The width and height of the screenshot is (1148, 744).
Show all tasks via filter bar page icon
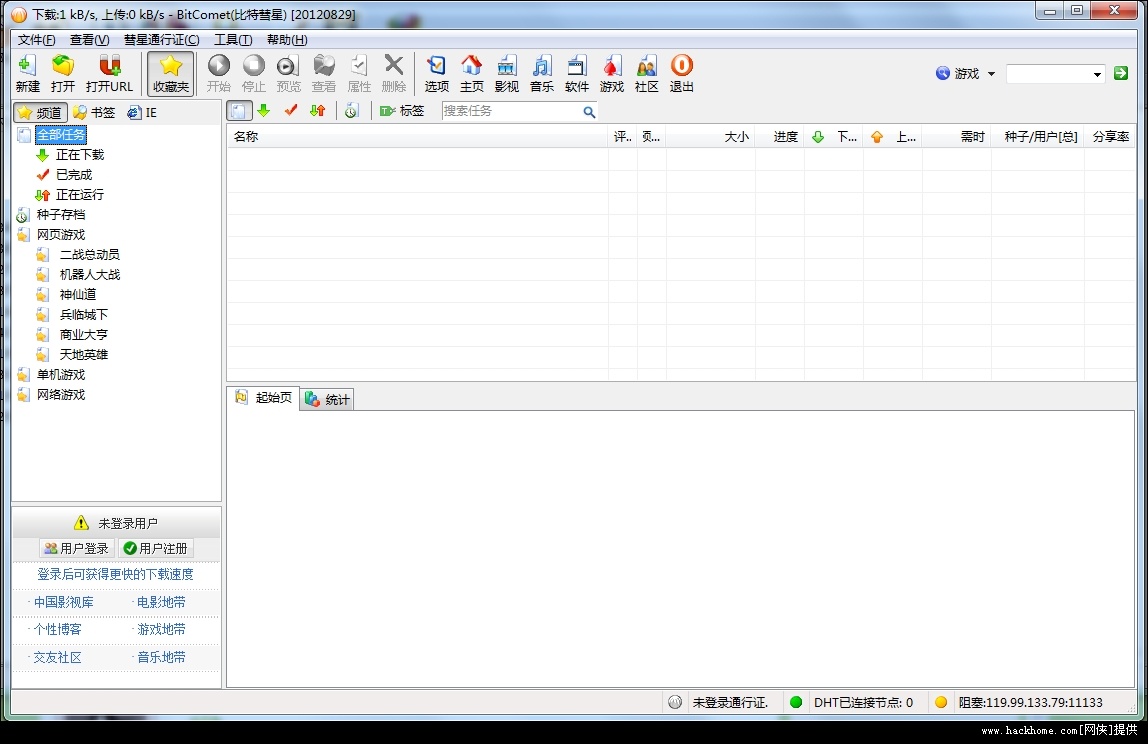[239, 111]
